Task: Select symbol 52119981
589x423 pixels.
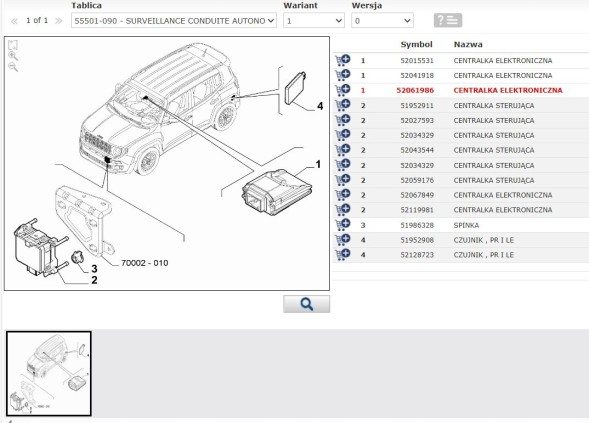Action: (417, 210)
